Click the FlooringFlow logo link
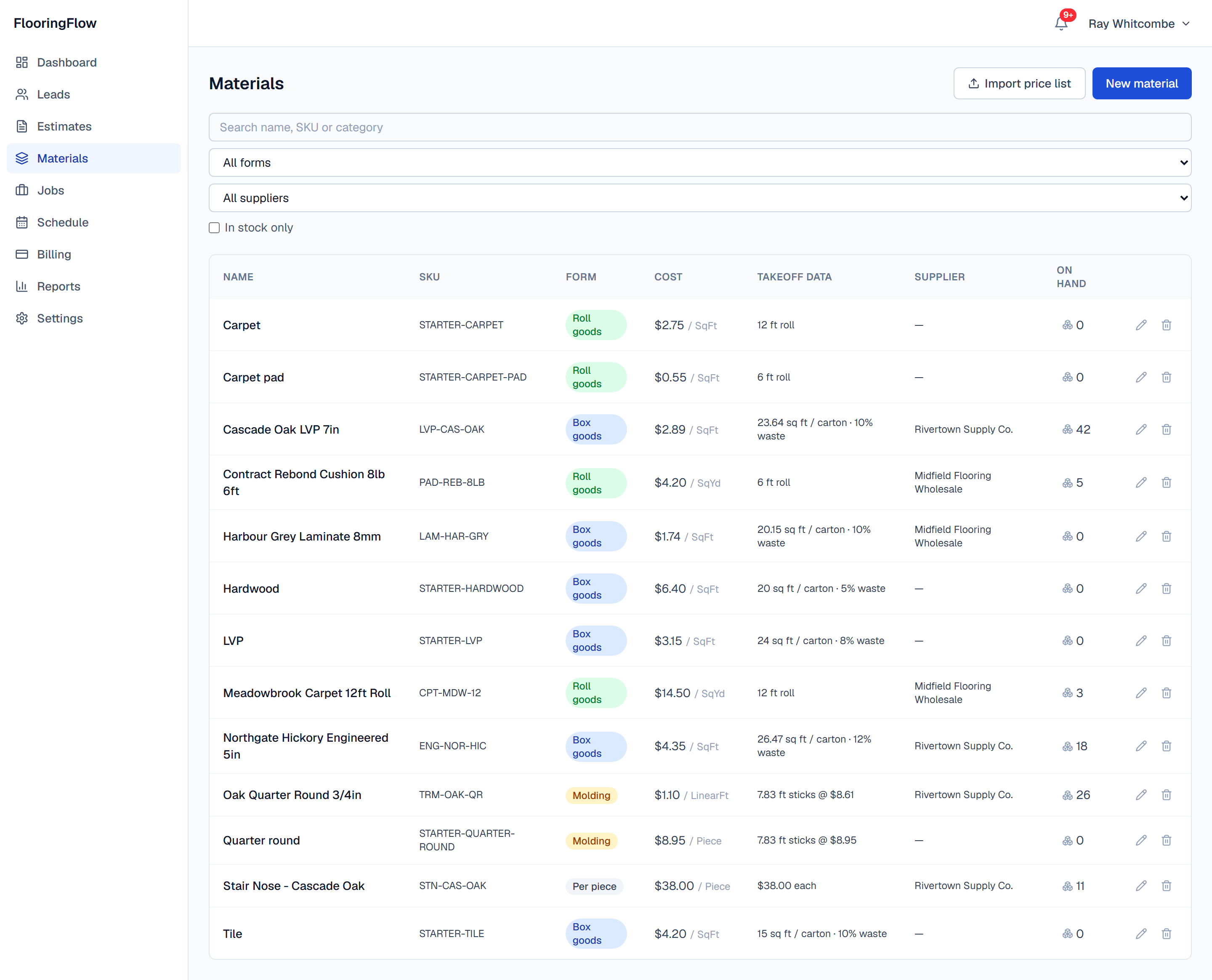Viewport: 1212px width, 980px height. pyautogui.click(x=55, y=23)
